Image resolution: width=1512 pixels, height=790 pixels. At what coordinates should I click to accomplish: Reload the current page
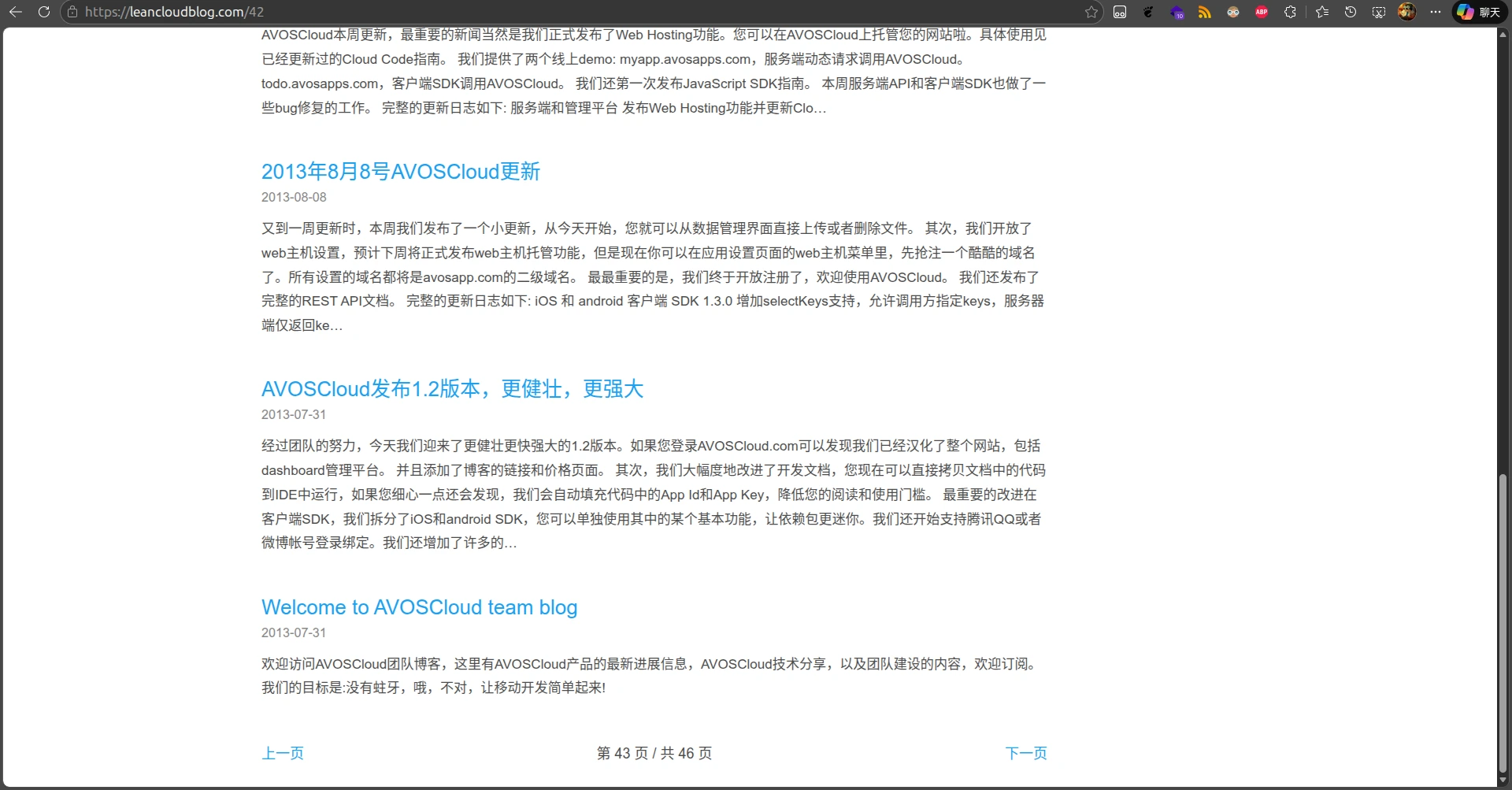click(45, 12)
